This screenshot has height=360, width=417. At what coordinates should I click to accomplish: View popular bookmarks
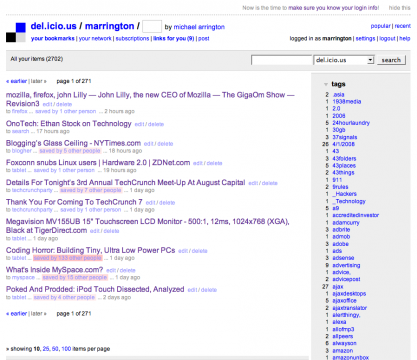point(380,26)
